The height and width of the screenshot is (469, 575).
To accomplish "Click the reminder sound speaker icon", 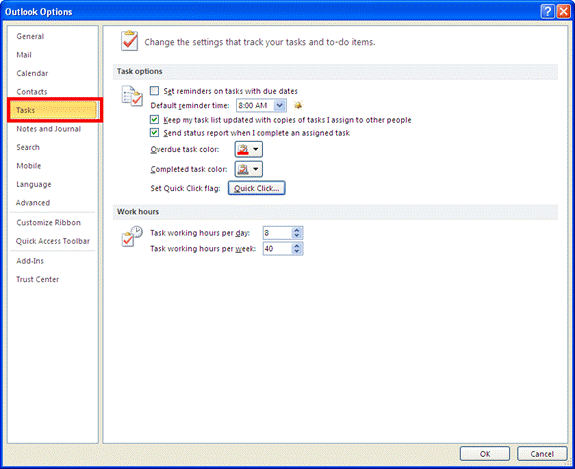I will tap(298, 106).
